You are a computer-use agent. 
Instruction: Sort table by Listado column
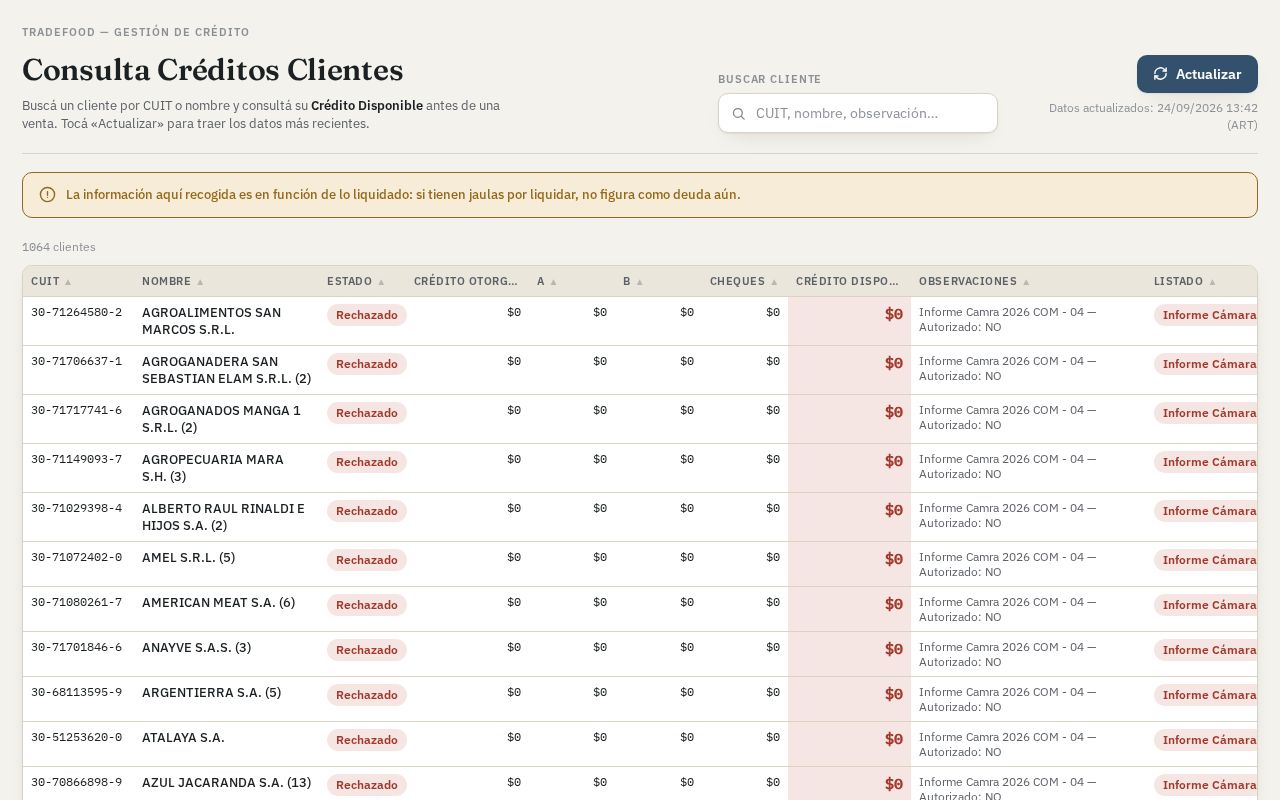1185,281
